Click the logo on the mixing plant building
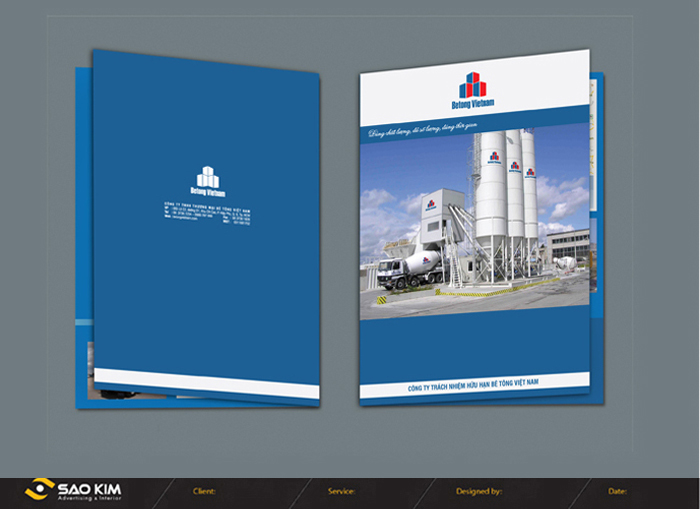 click(x=430, y=205)
